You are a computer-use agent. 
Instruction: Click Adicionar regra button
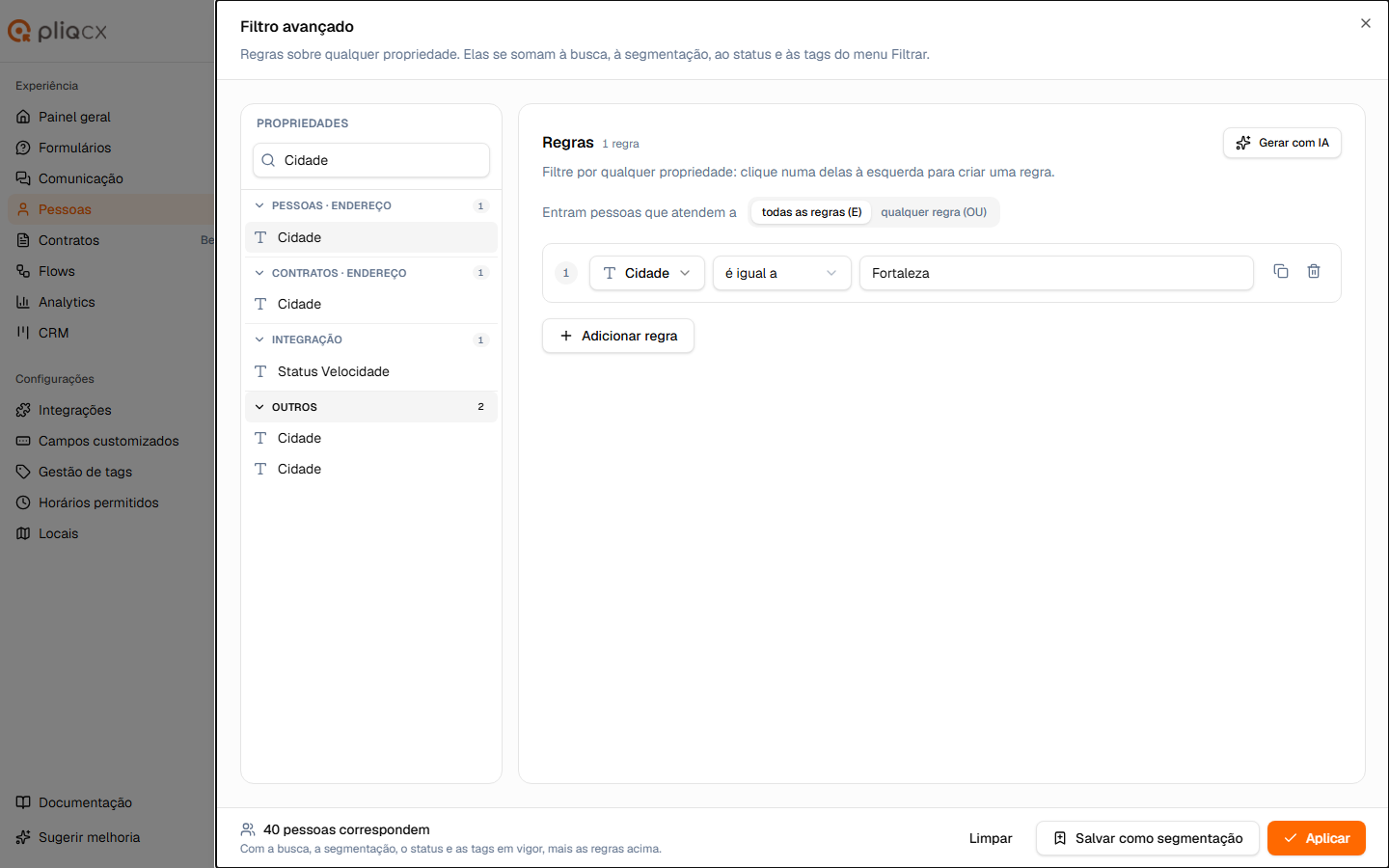point(618,336)
